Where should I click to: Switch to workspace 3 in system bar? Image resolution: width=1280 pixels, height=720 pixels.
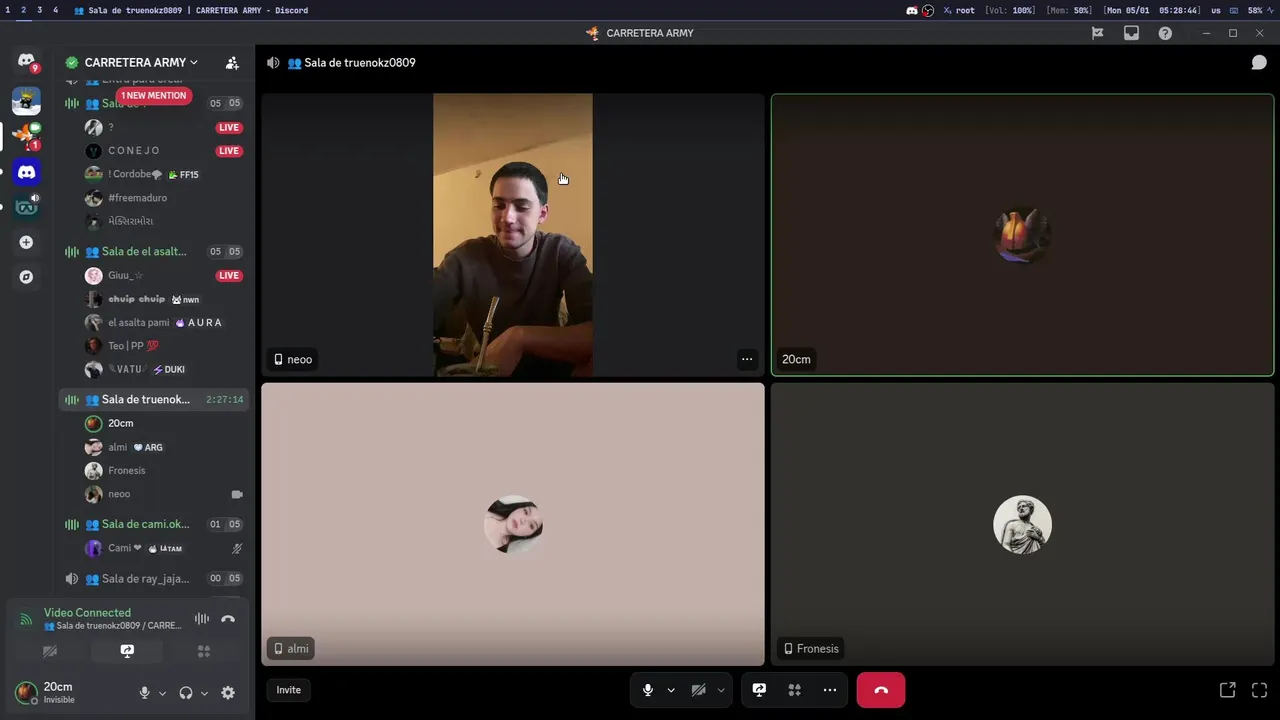pos(39,10)
